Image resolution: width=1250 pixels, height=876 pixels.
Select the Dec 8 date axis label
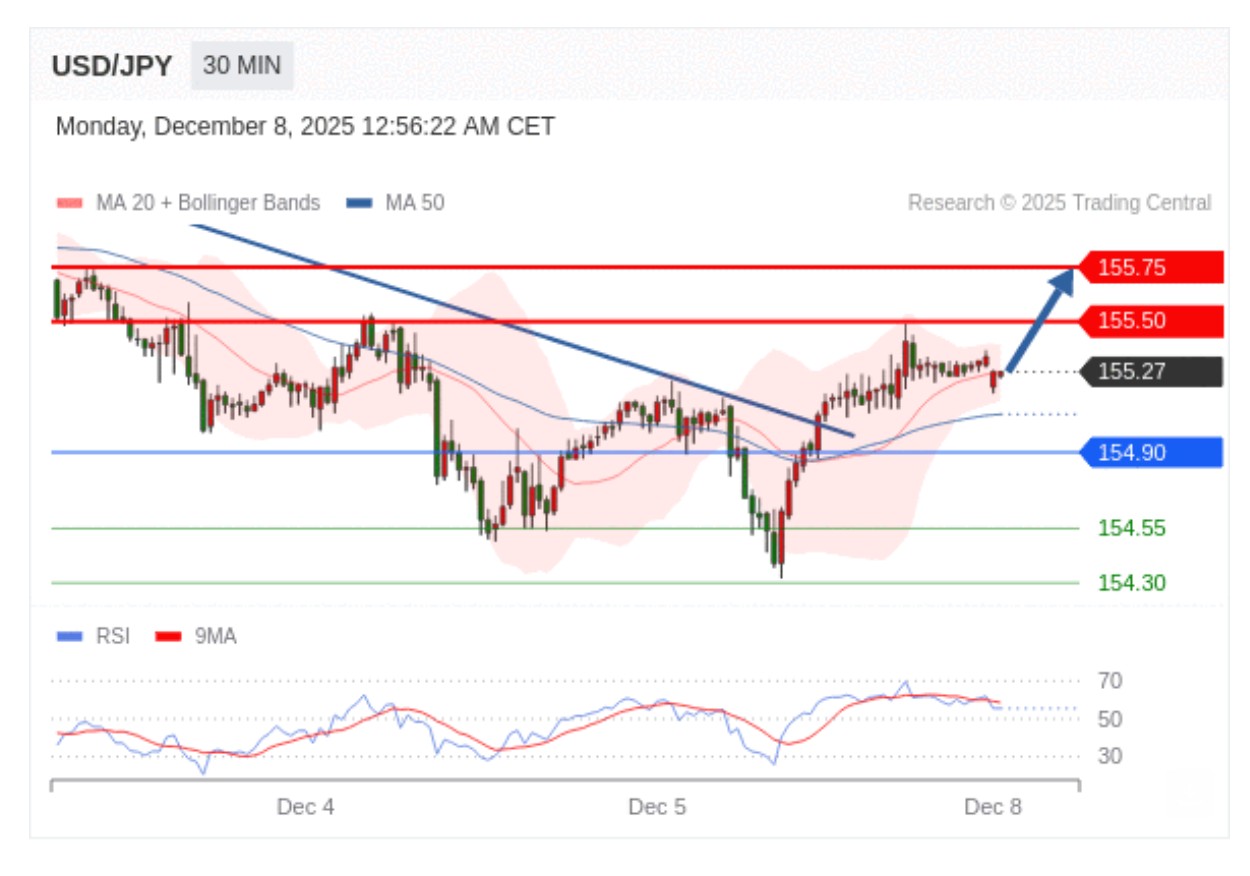tap(992, 807)
